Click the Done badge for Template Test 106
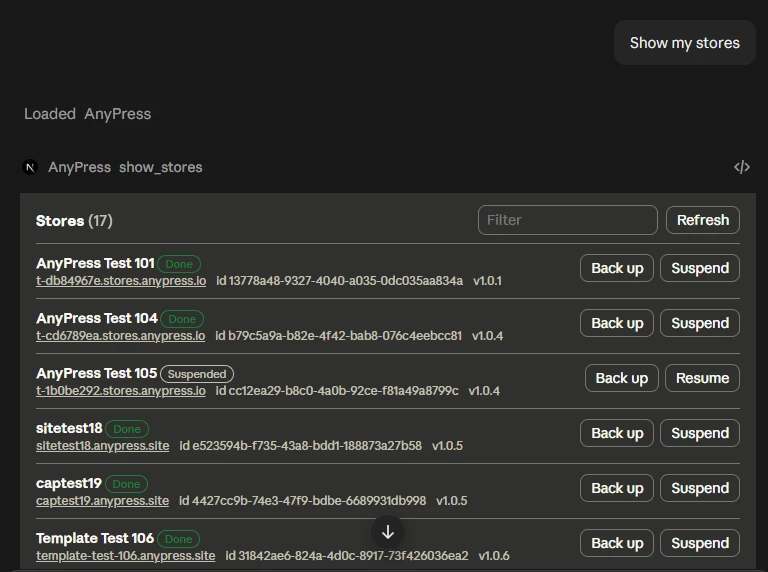This screenshot has width=768, height=572. tap(179, 539)
